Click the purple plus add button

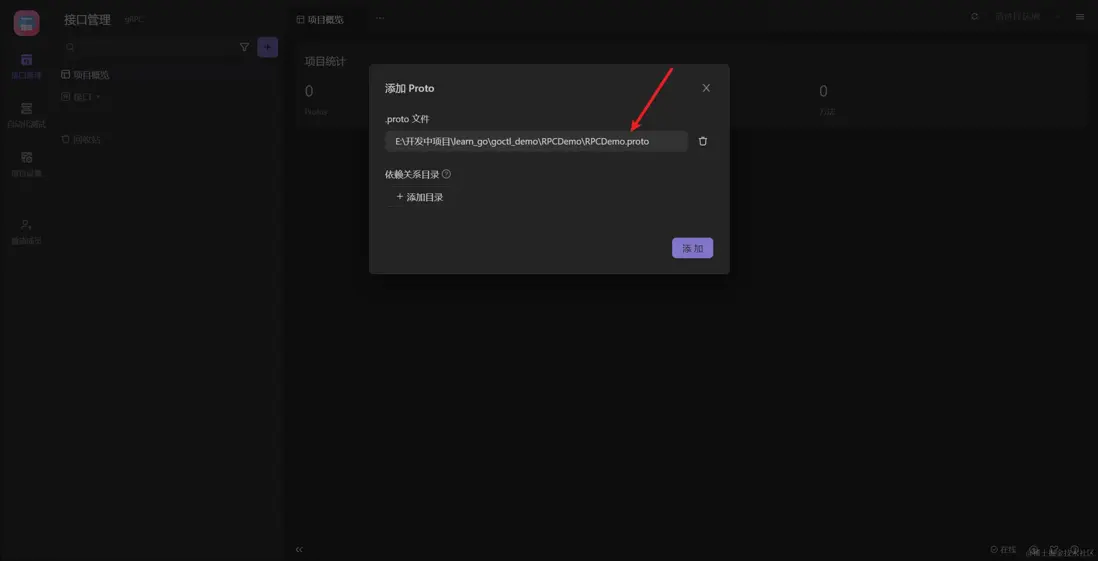267,47
